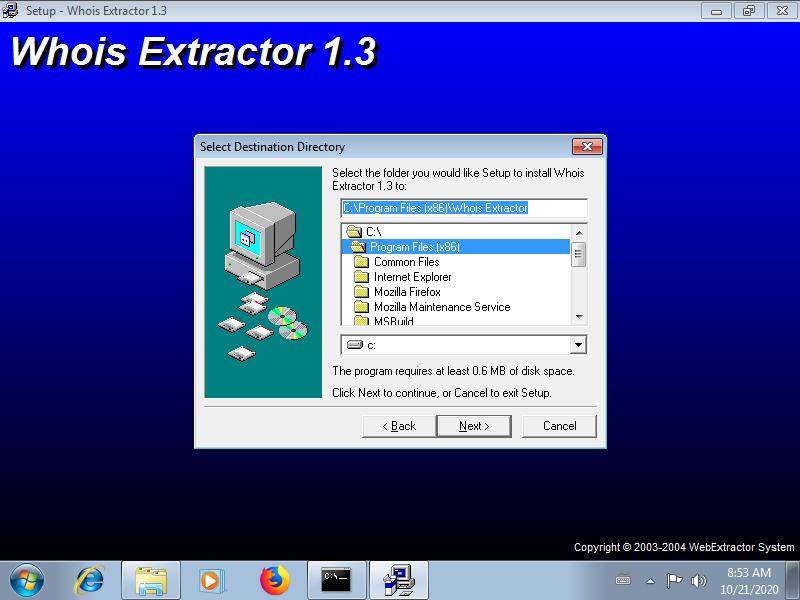Click the c: drive combo box

[x=464, y=345]
